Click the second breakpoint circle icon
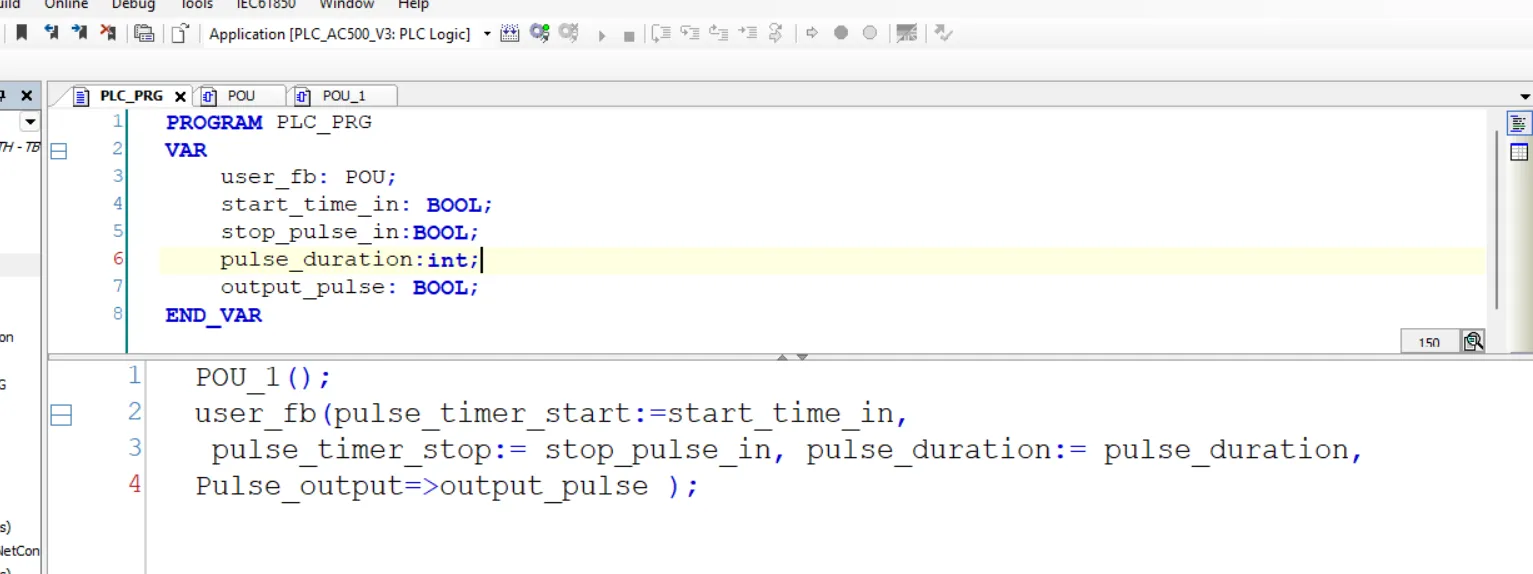The image size is (1533, 574). click(x=870, y=33)
